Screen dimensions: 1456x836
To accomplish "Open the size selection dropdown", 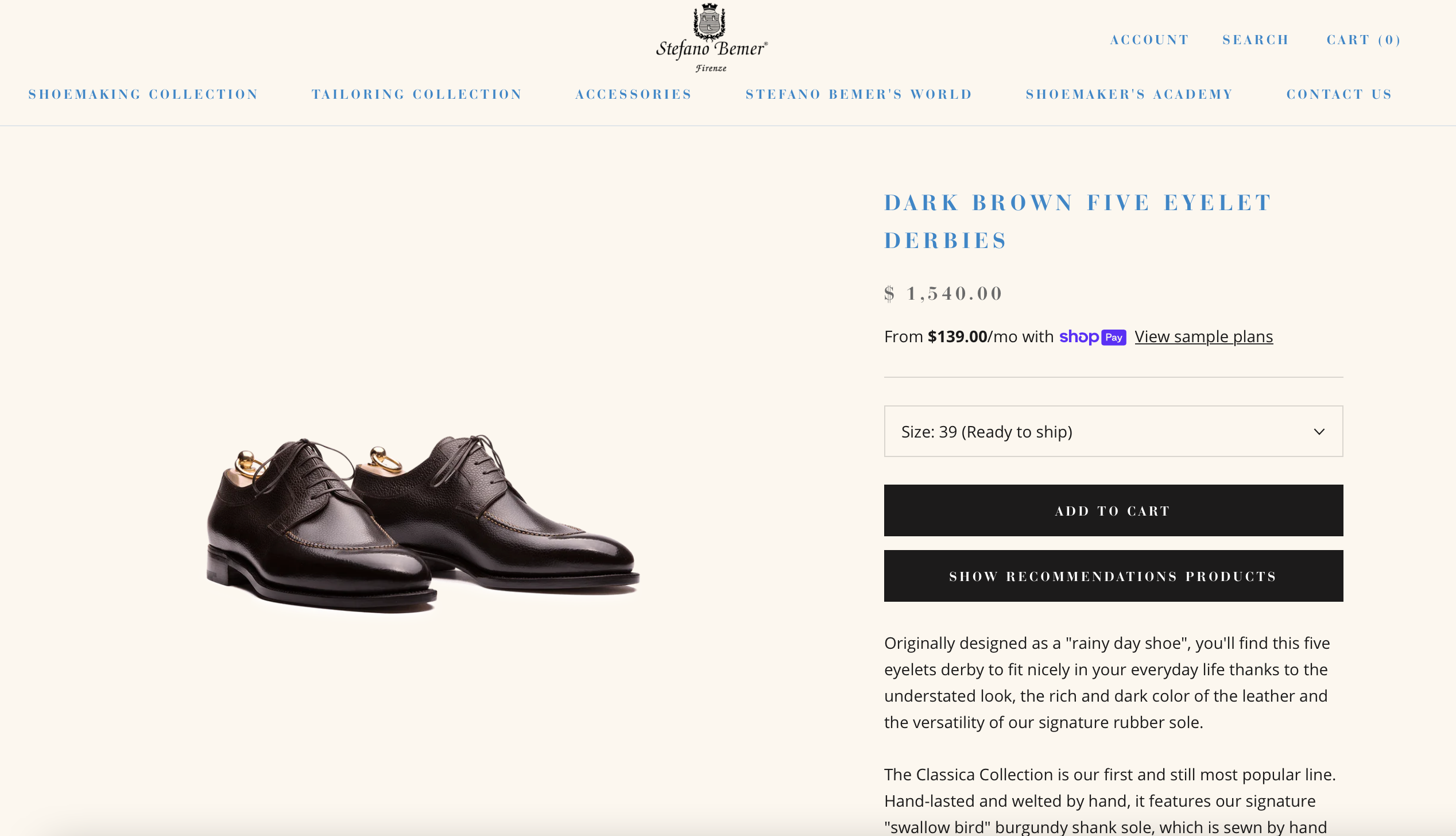I will 1113,431.
